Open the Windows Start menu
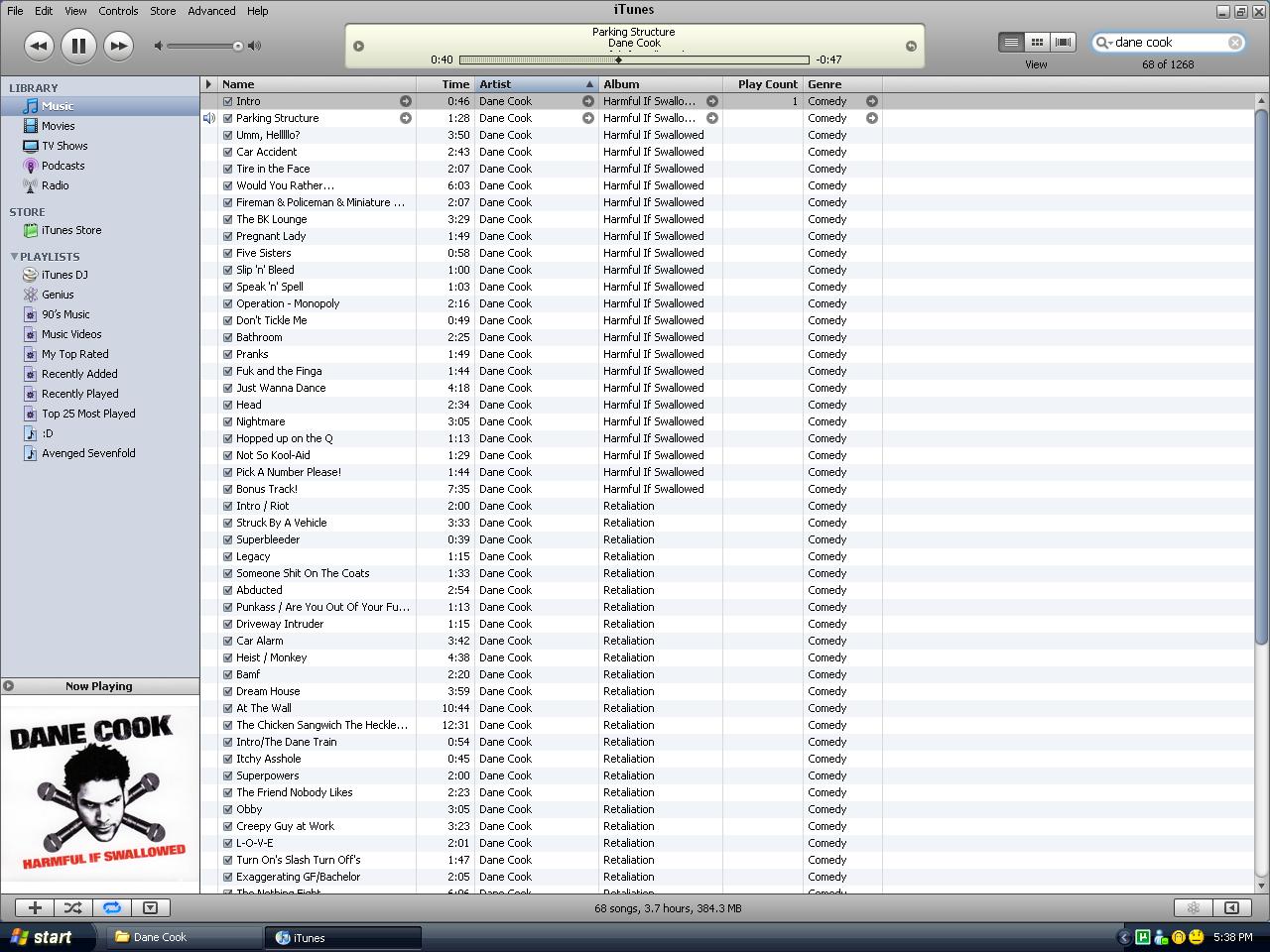 (49, 937)
